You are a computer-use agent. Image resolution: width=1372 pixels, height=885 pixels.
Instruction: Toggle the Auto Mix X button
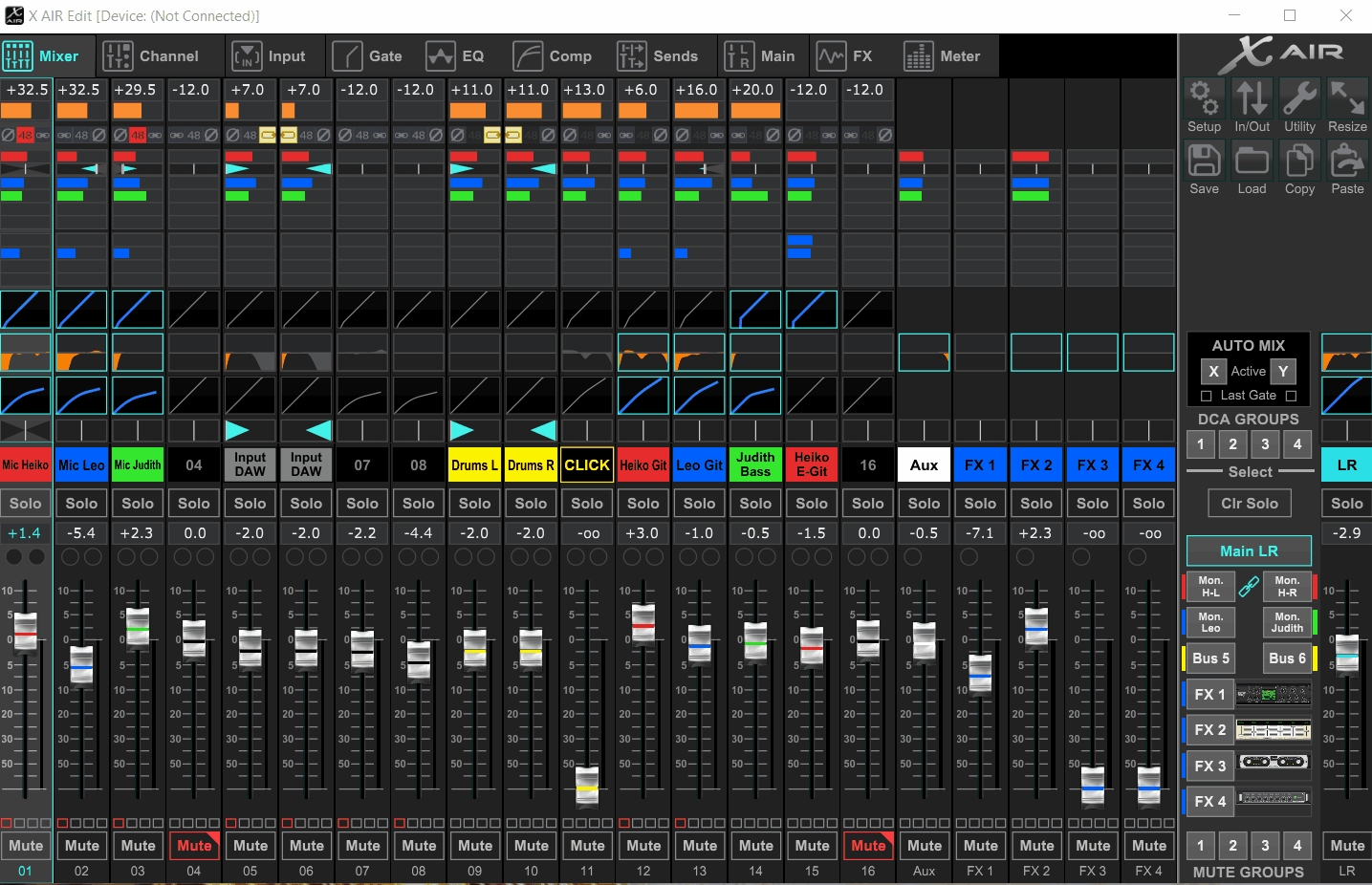coord(1213,371)
